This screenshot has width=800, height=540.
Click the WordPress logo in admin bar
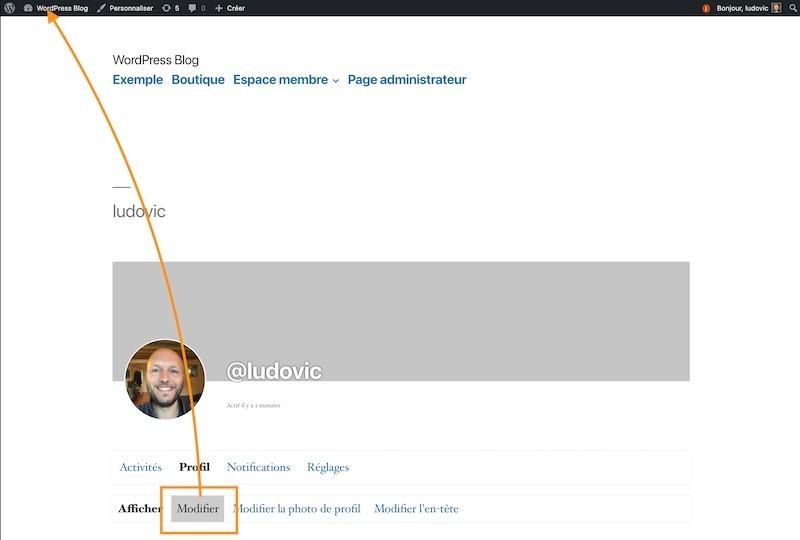coord(10,8)
